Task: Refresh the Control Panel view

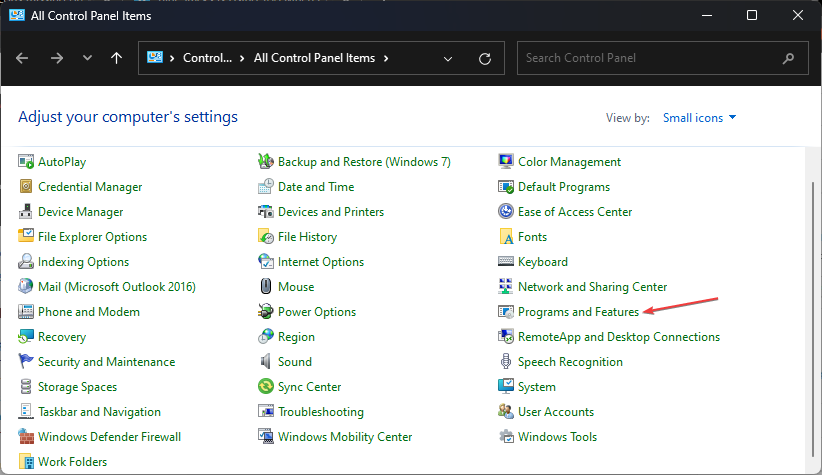Action: click(x=485, y=59)
